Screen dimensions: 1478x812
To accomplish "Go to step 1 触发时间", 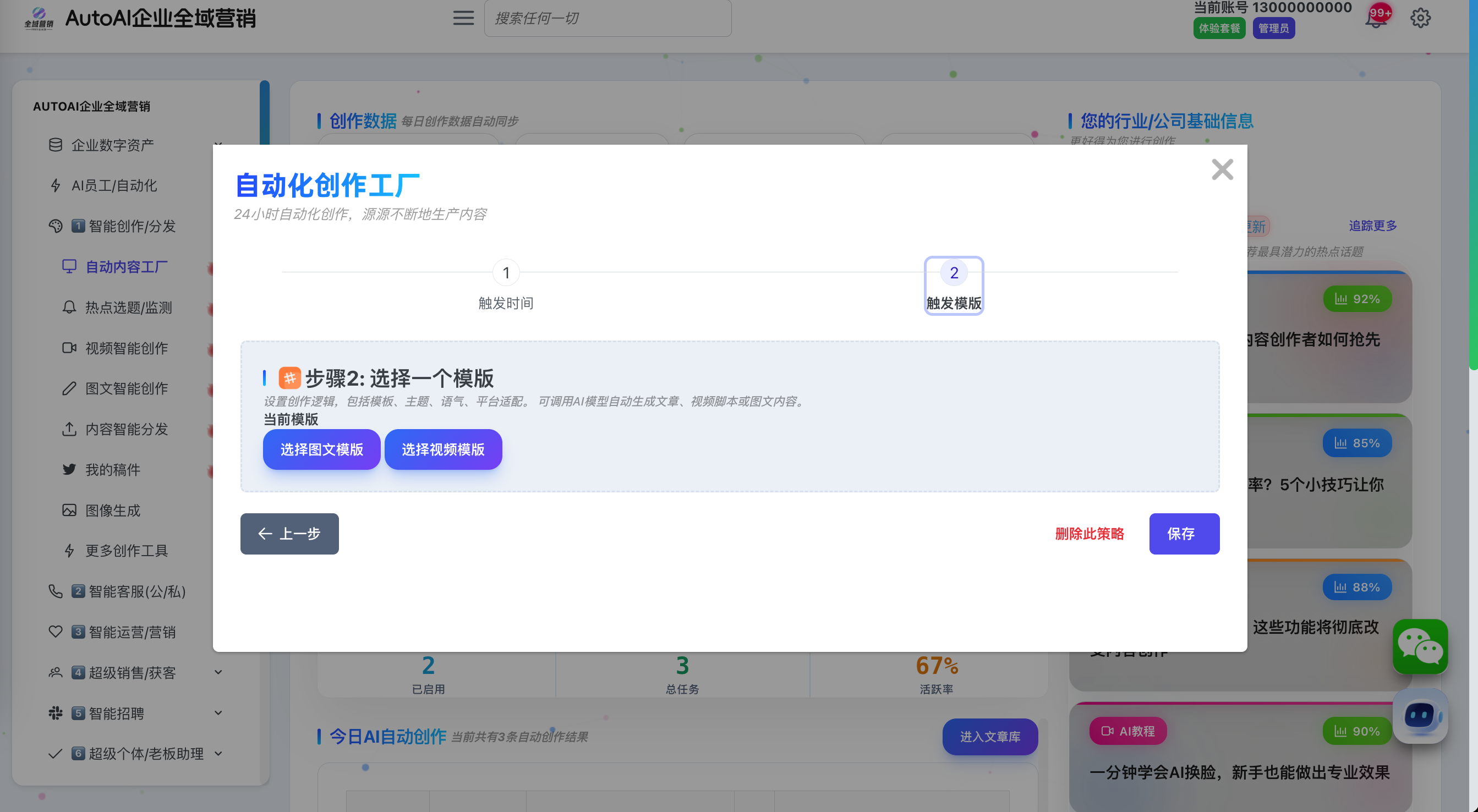I will [x=506, y=273].
